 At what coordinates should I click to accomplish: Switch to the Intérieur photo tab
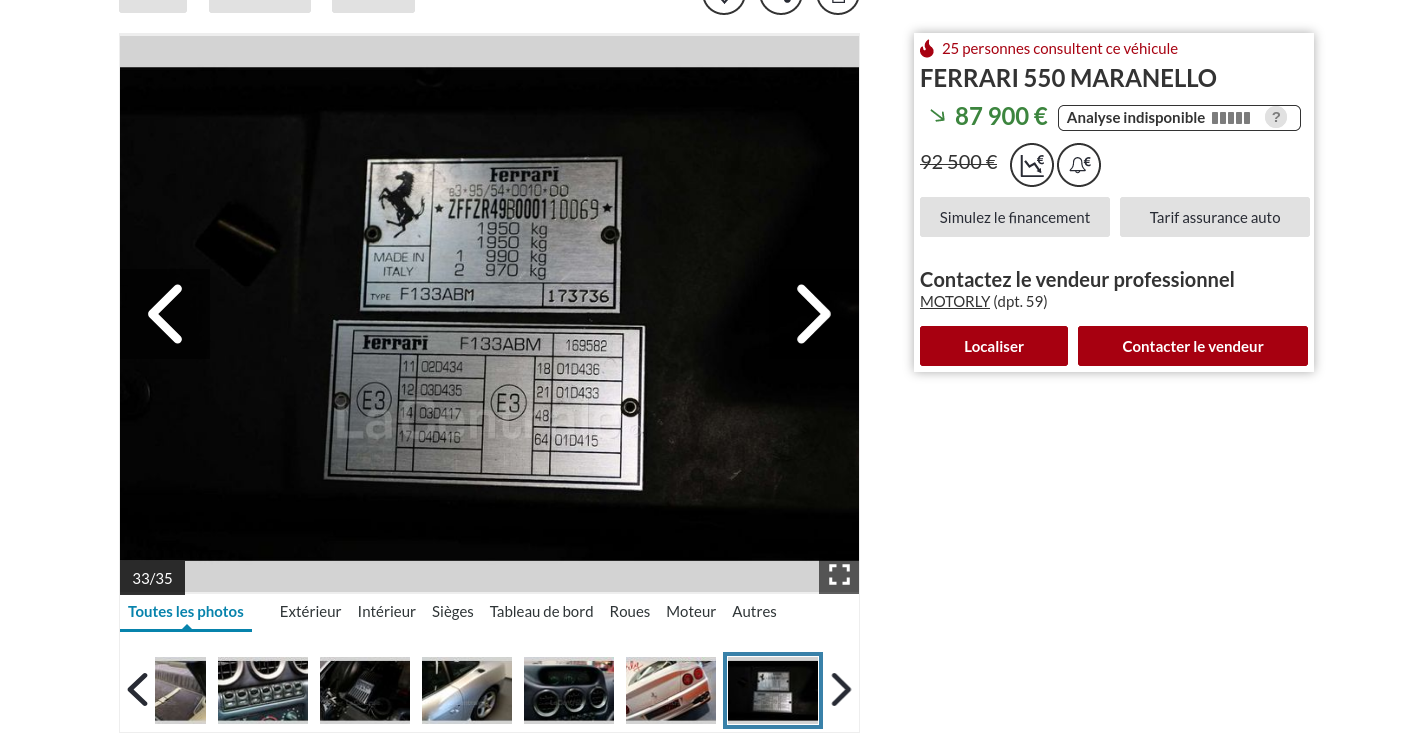386,612
